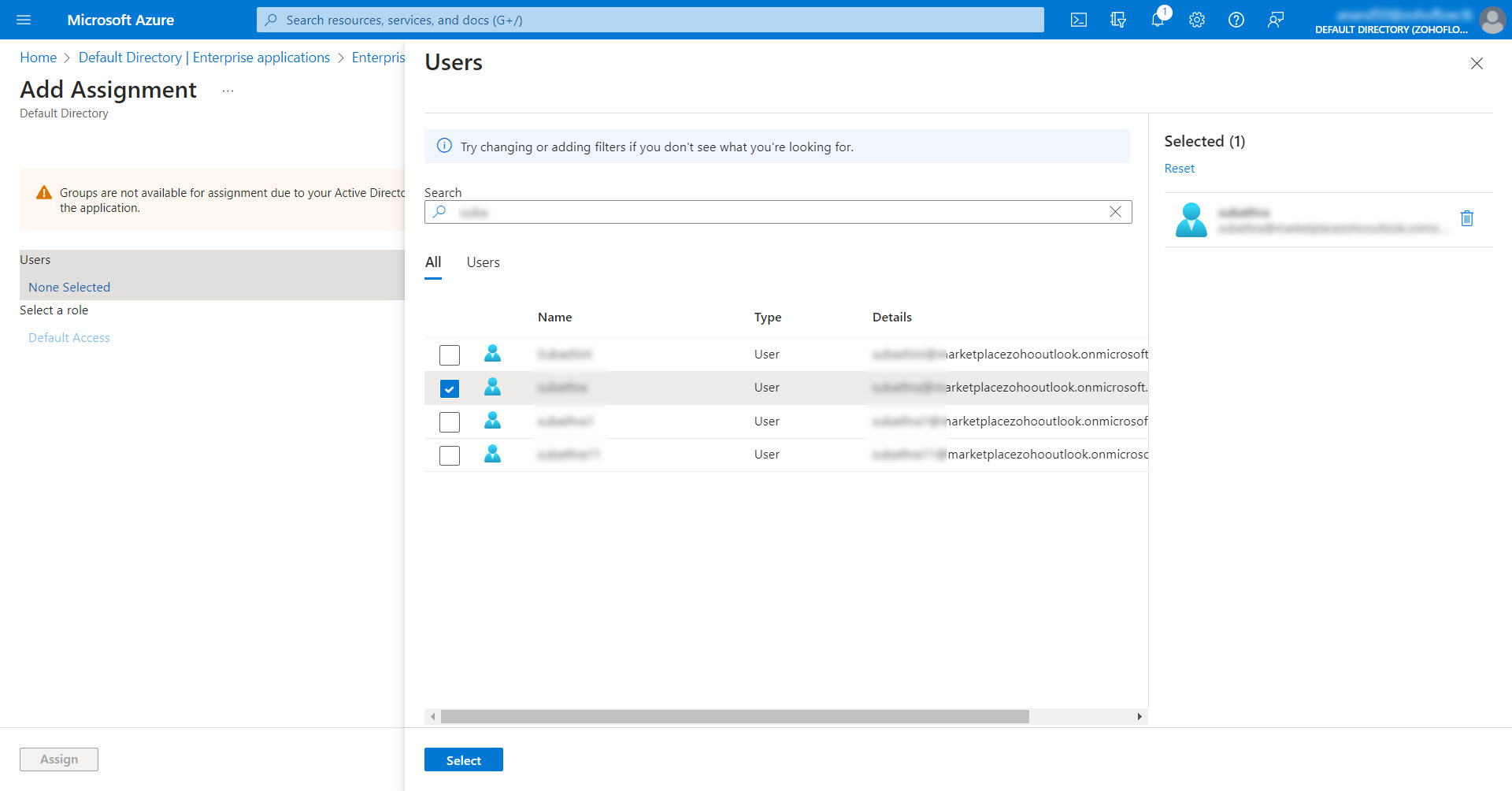1512x791 pixels.
Task: Open portal settings gear
Action: pos(1197,20)
